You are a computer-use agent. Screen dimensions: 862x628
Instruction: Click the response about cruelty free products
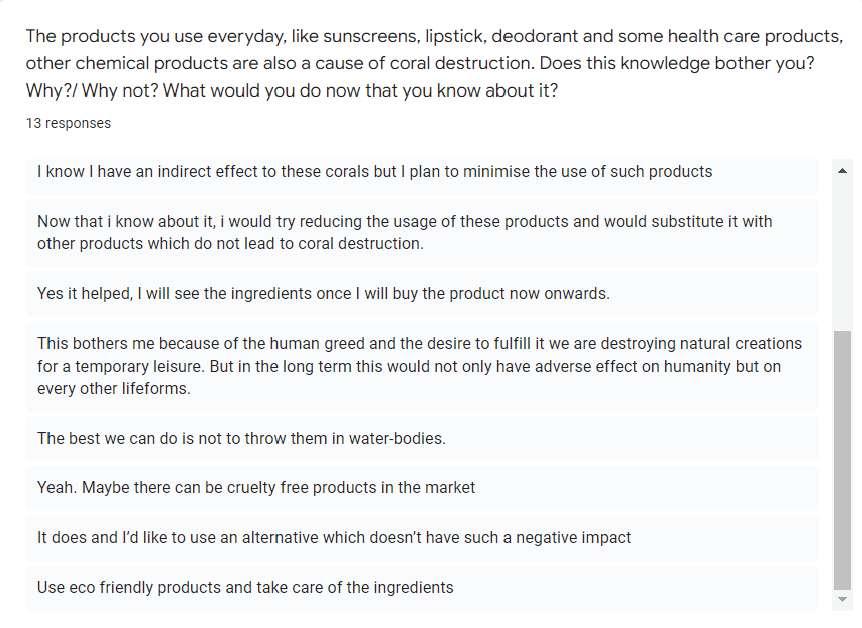coord(256,488)
